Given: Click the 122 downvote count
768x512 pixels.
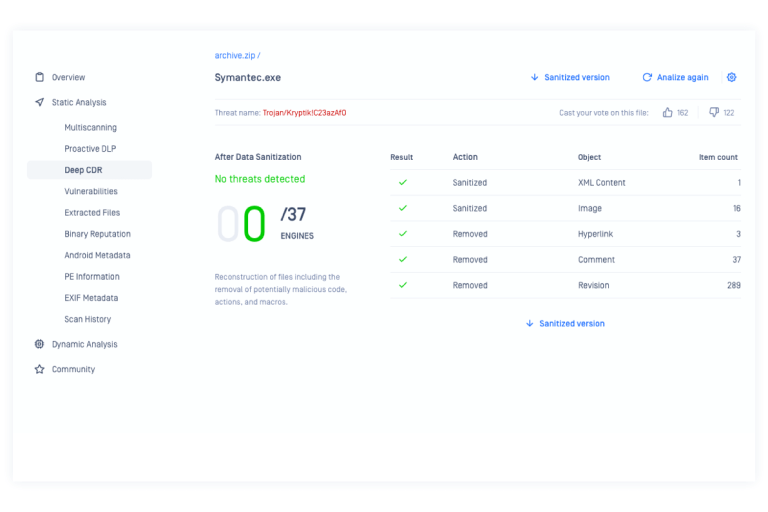Looking at the screenshot, I should [729, 113].
